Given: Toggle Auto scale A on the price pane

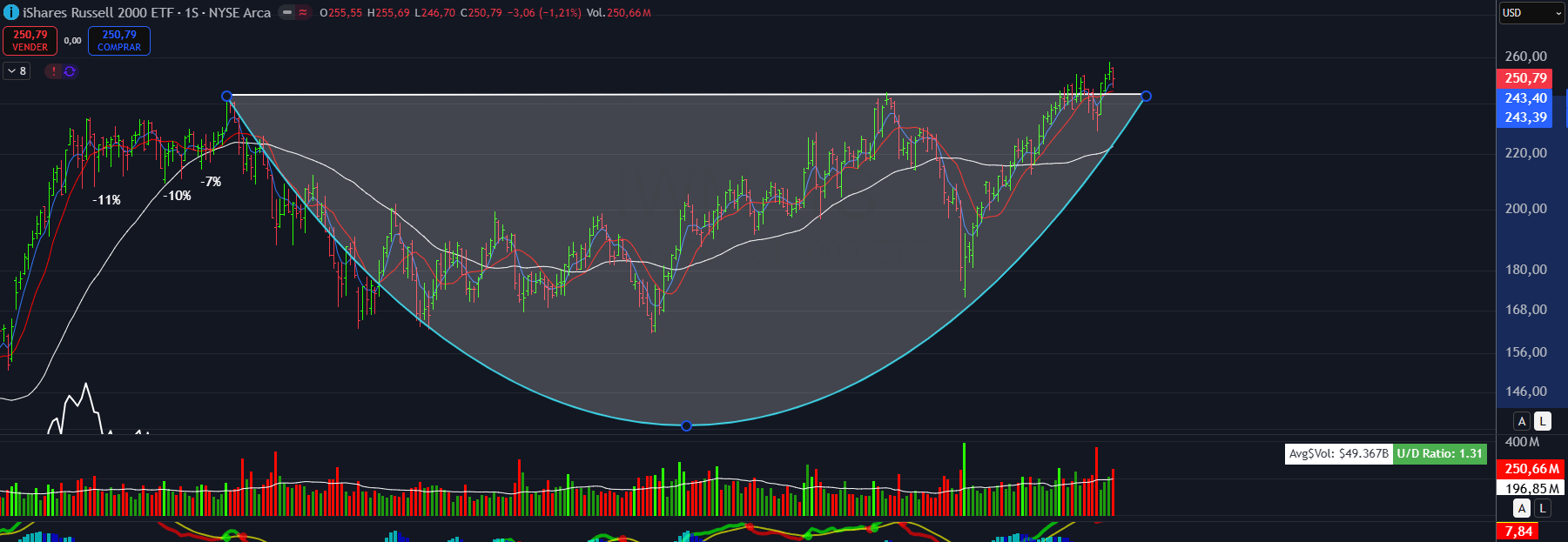Looking at the screenshot, I should (x=1522, y=421).
